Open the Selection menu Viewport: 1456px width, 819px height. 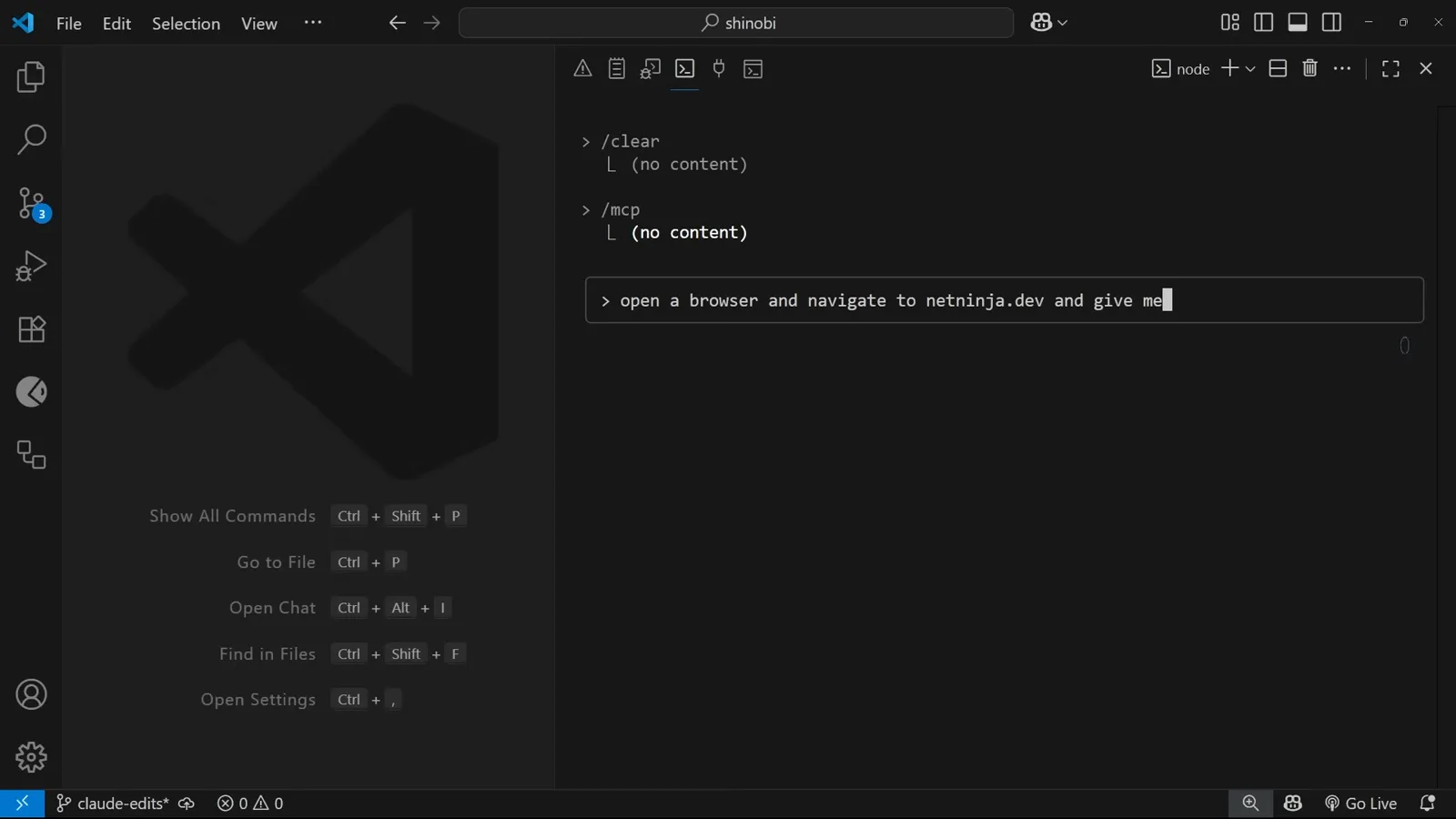coord(186,24)
